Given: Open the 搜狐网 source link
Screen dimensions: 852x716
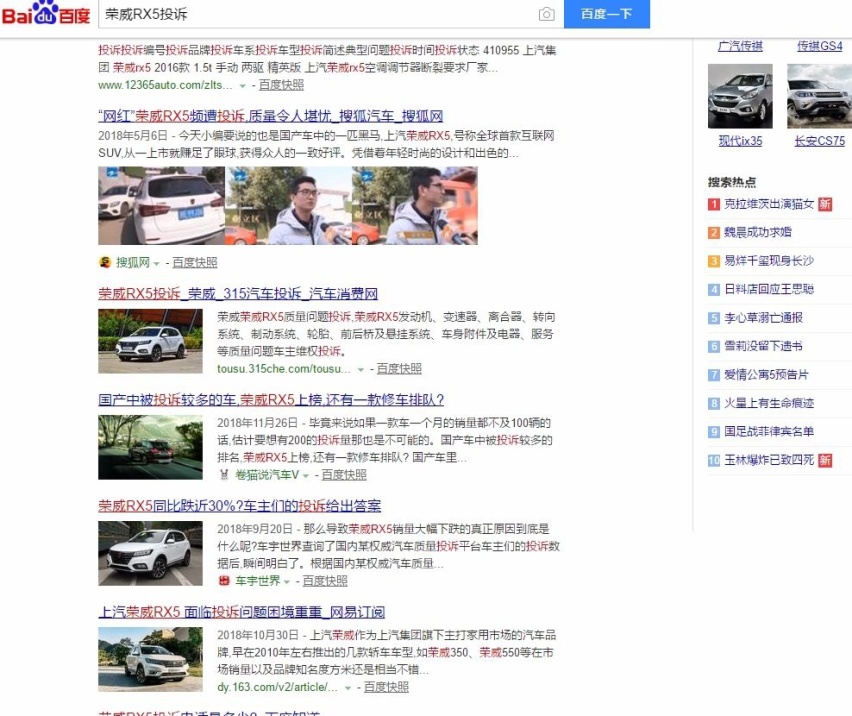Looking at the screenshot, I should [x=133, y=262].
